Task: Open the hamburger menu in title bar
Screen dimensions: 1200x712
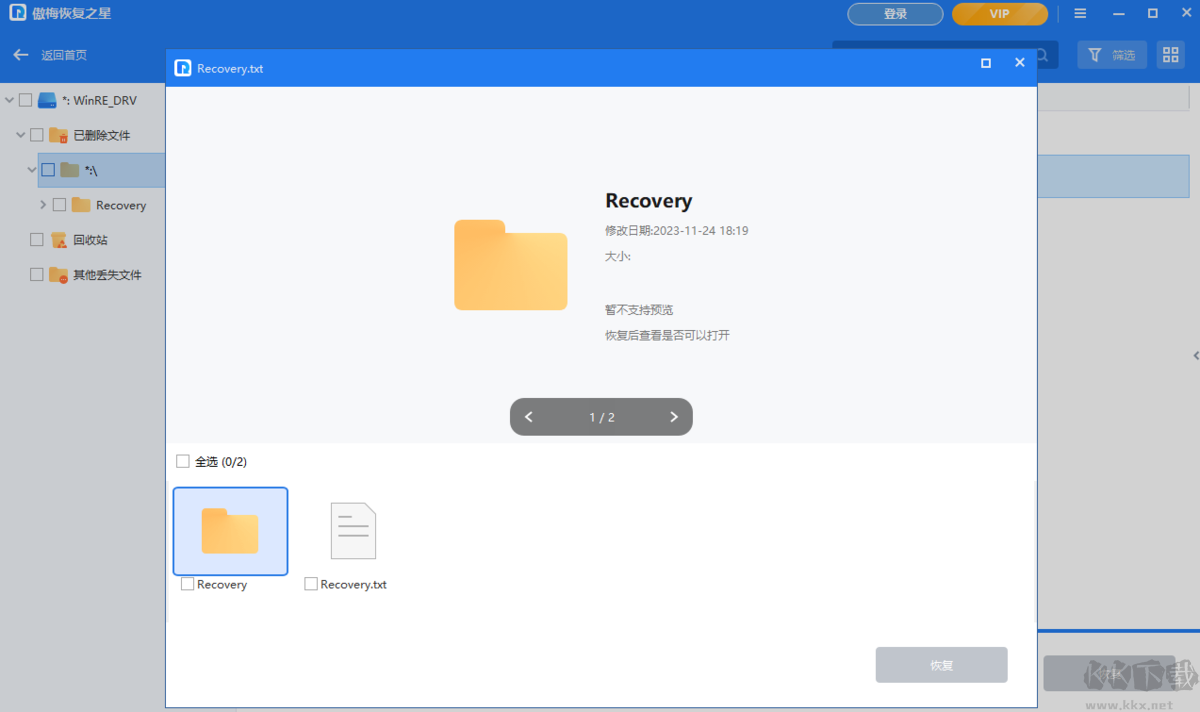Action: coord(1081,13)
